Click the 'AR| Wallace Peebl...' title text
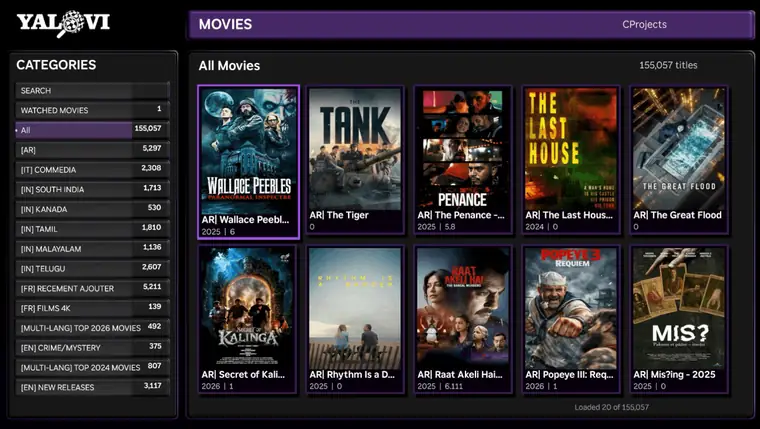The width and height of the screenshot is (760, 429). 245,220
